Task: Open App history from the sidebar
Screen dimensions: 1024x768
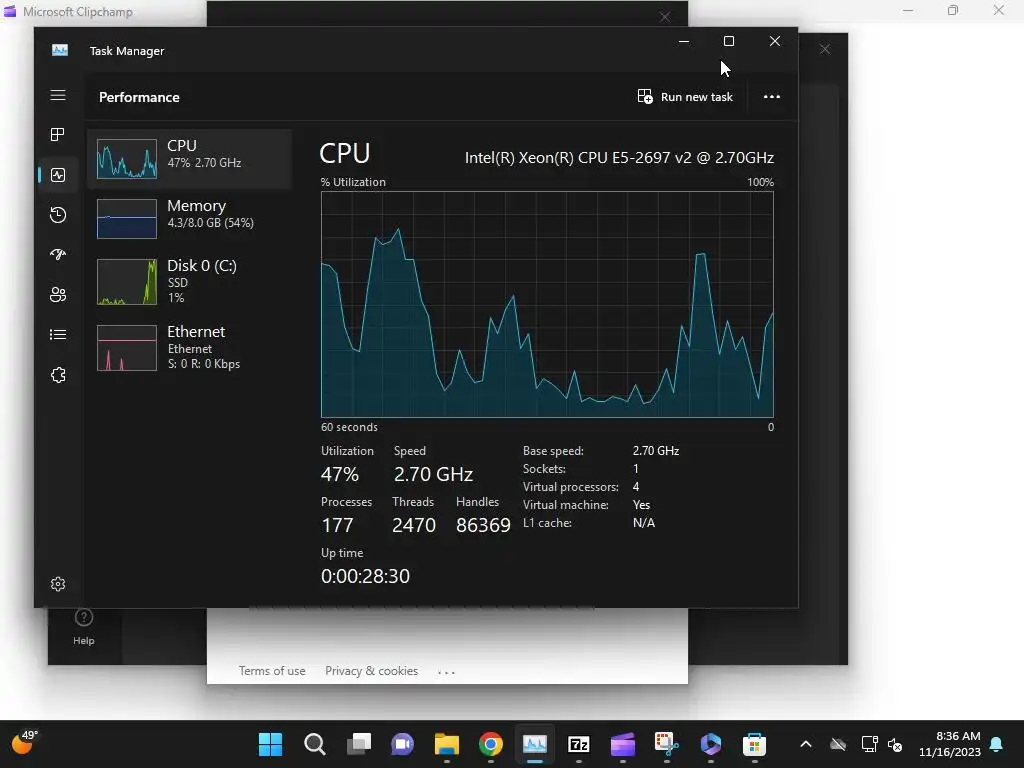Action: click(x=58, y=215)
